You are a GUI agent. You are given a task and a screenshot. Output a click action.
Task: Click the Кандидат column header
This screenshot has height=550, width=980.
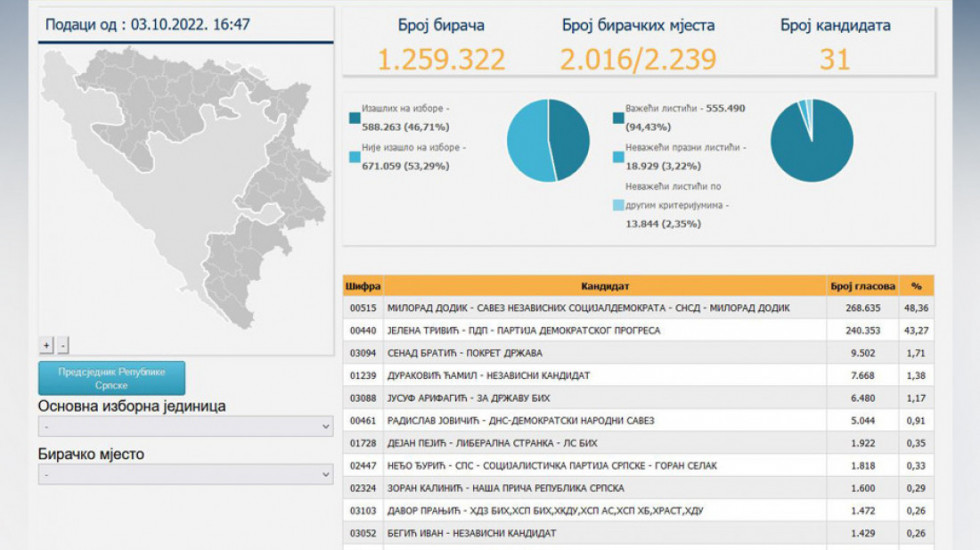click(605, 286)
